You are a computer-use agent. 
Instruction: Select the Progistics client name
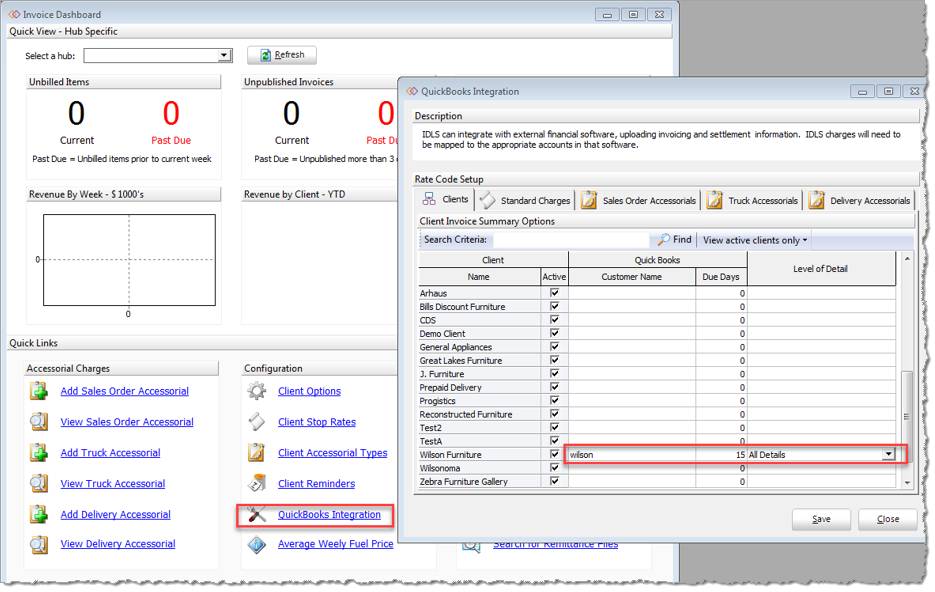point(437,401)
